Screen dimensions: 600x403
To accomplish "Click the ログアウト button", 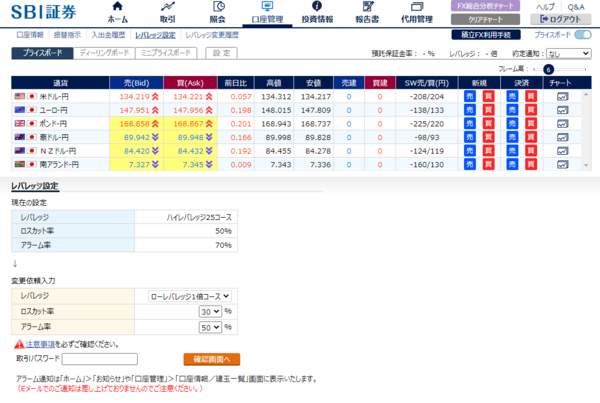I will [561, 19].
